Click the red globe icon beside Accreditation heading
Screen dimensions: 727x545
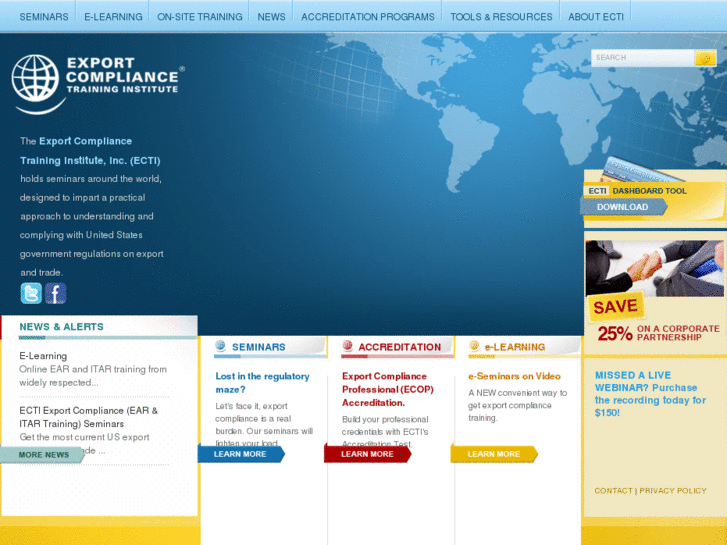click(x=347, y=346)
